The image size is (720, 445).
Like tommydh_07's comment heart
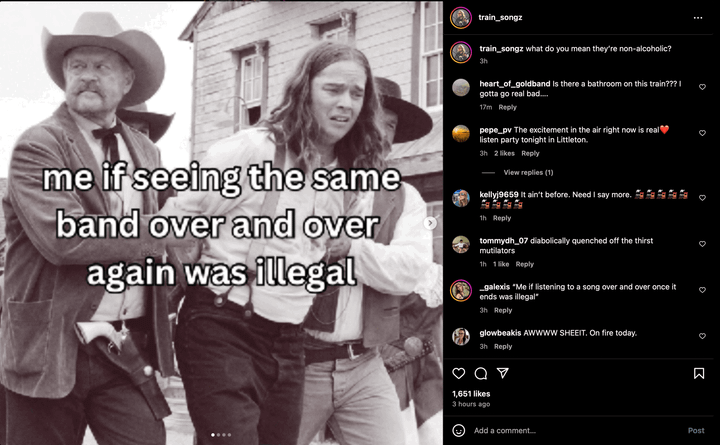(x=702, y=244)
